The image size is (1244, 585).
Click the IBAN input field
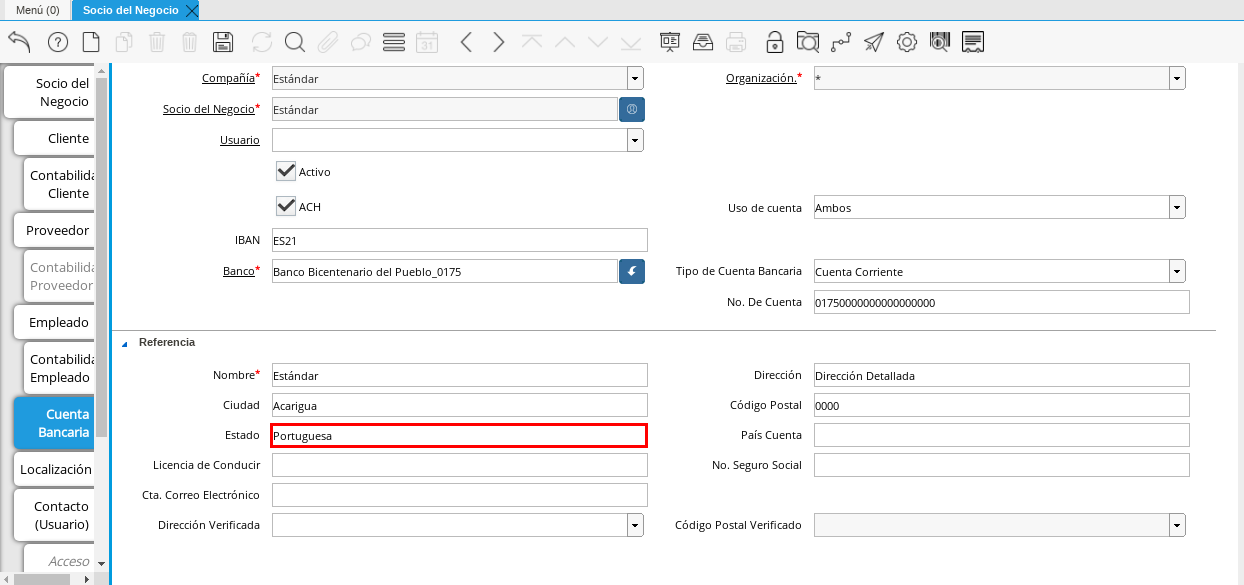[459, 240]
